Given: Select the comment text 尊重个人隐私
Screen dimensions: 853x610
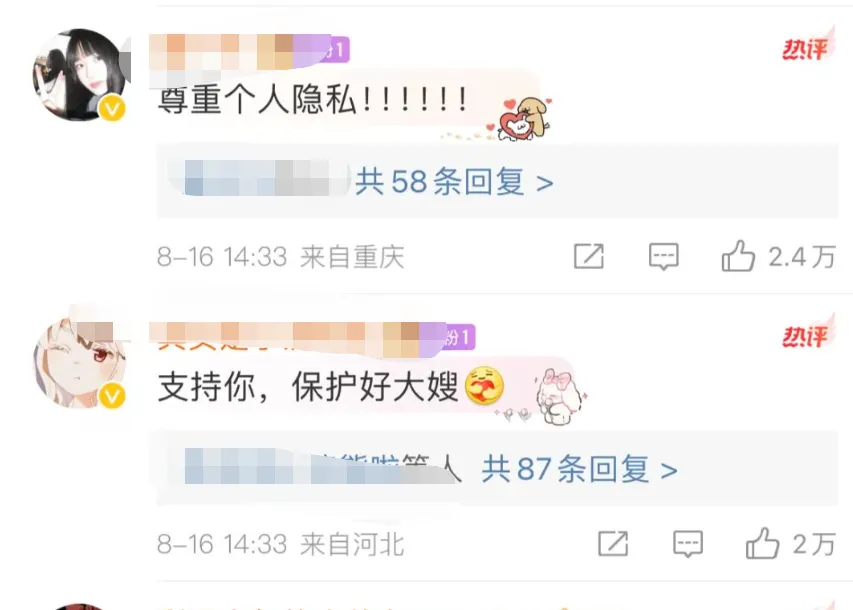Looking at the screenshot, I should pos(257,100).
